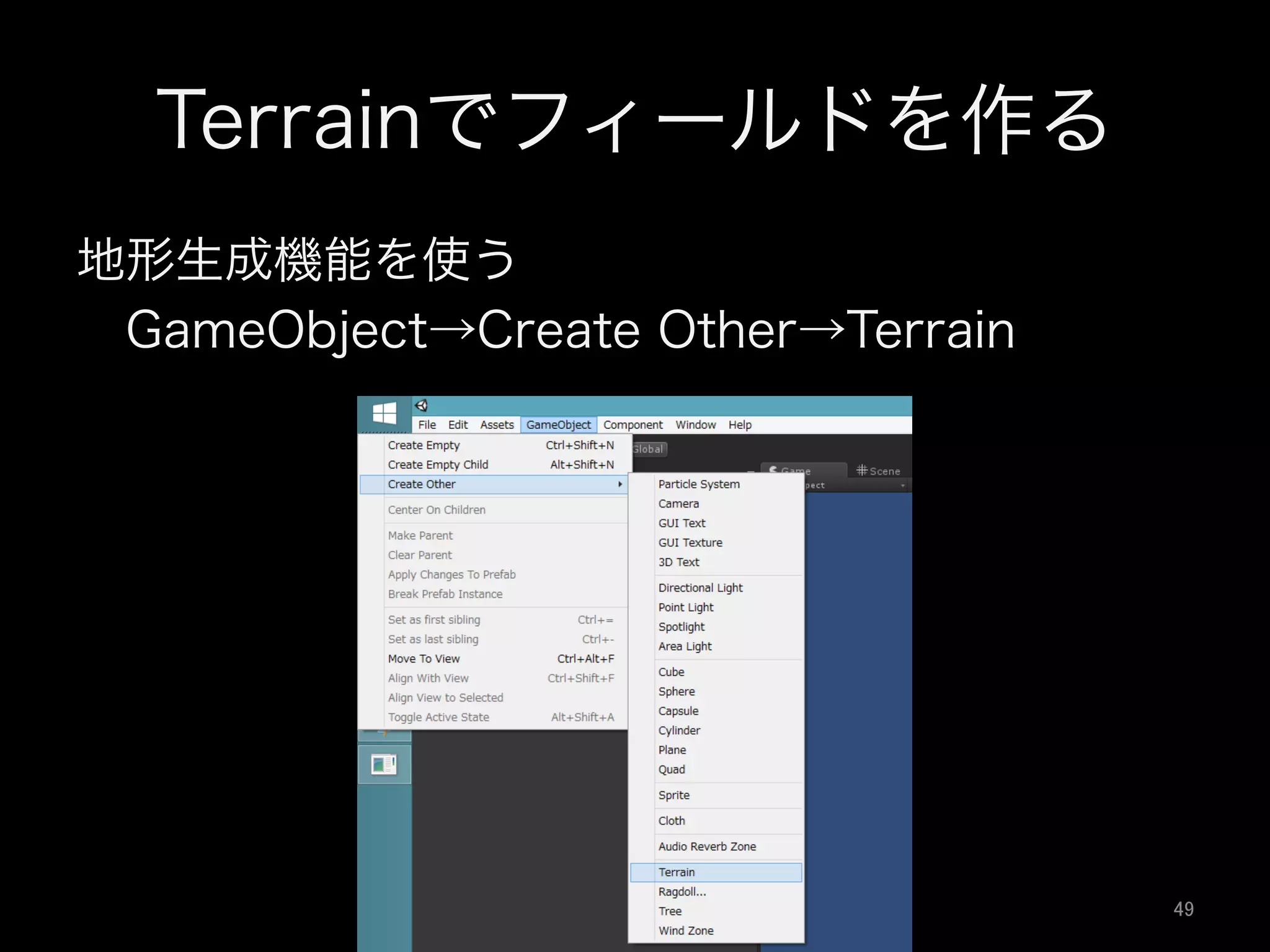Open the Ragdoll... wizard
1270x952 pixels.
[716, 892]
